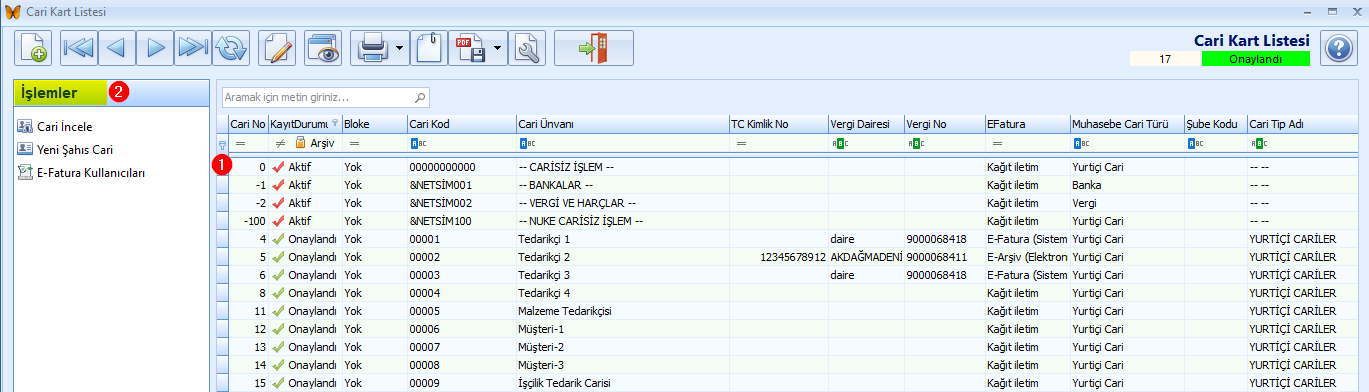Jump to the last record

coord(192,47)
